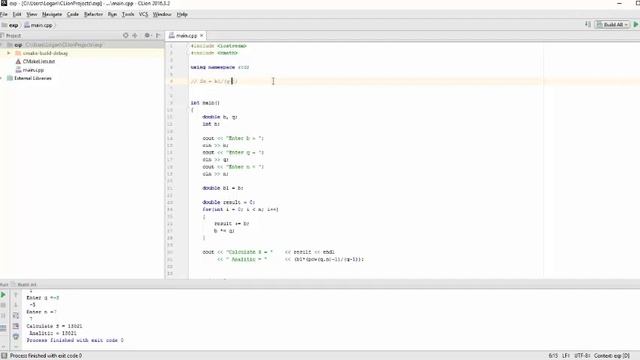Click the for loop line in editor

[x=240, y=209]
